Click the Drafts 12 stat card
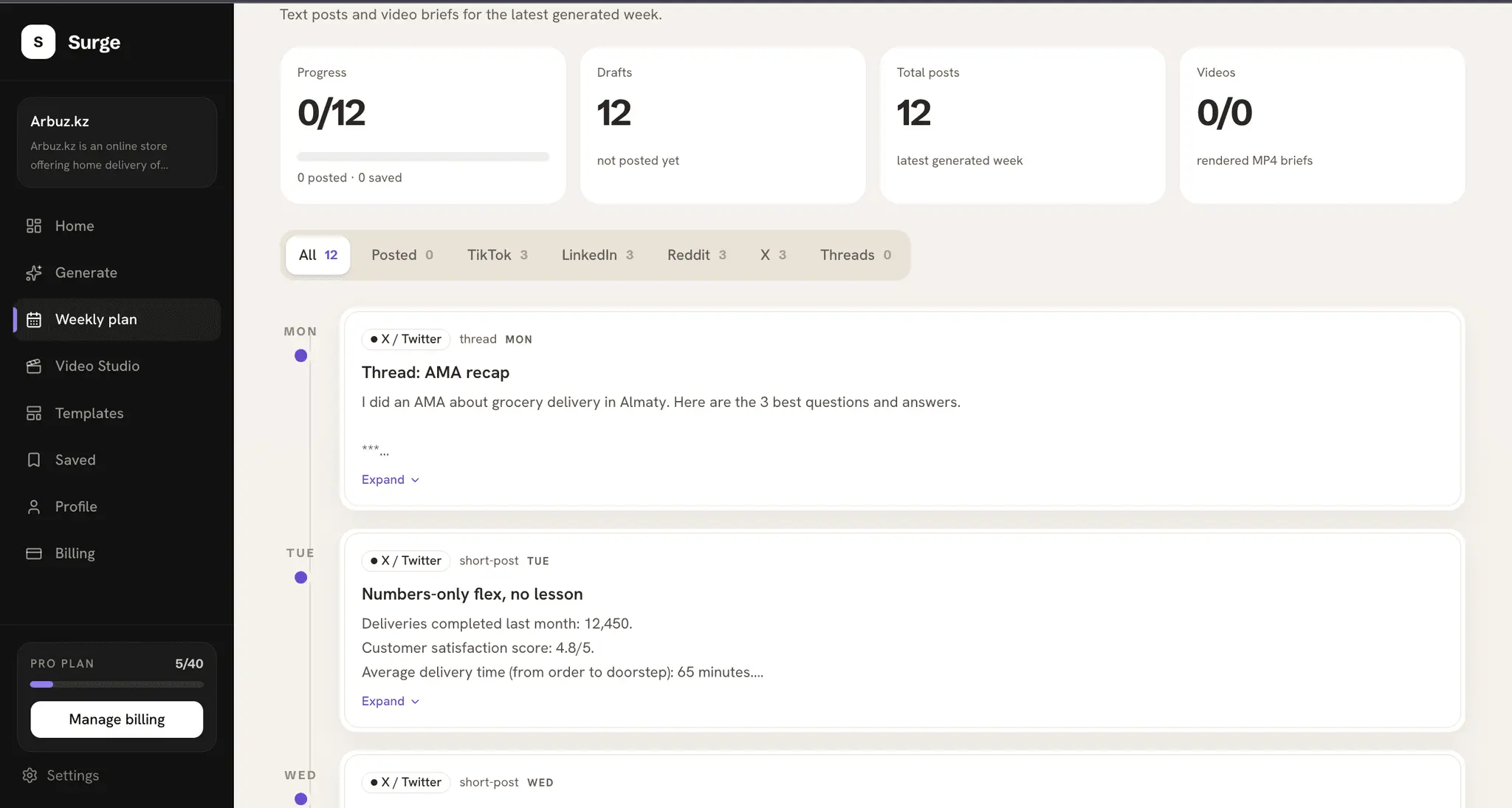 tap(723, 126)
